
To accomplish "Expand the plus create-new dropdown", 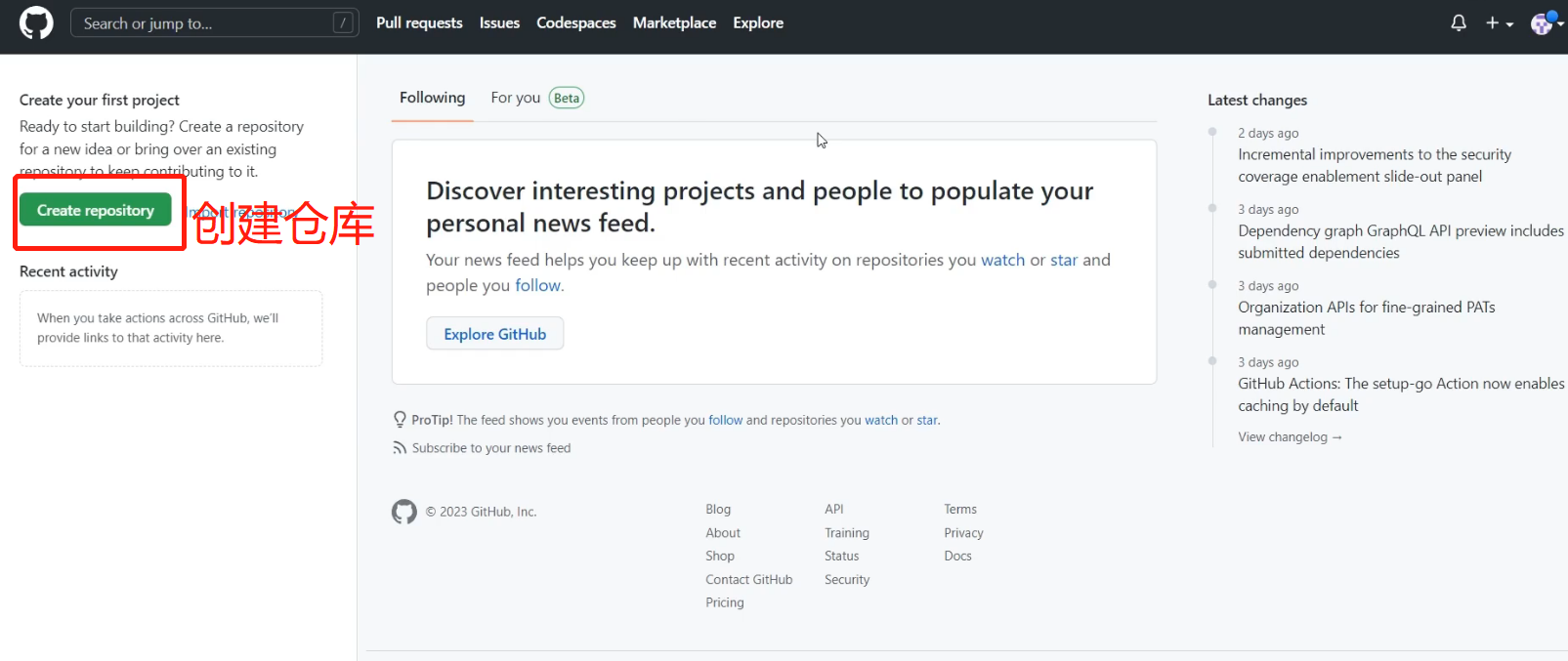I will [1499, 22].
